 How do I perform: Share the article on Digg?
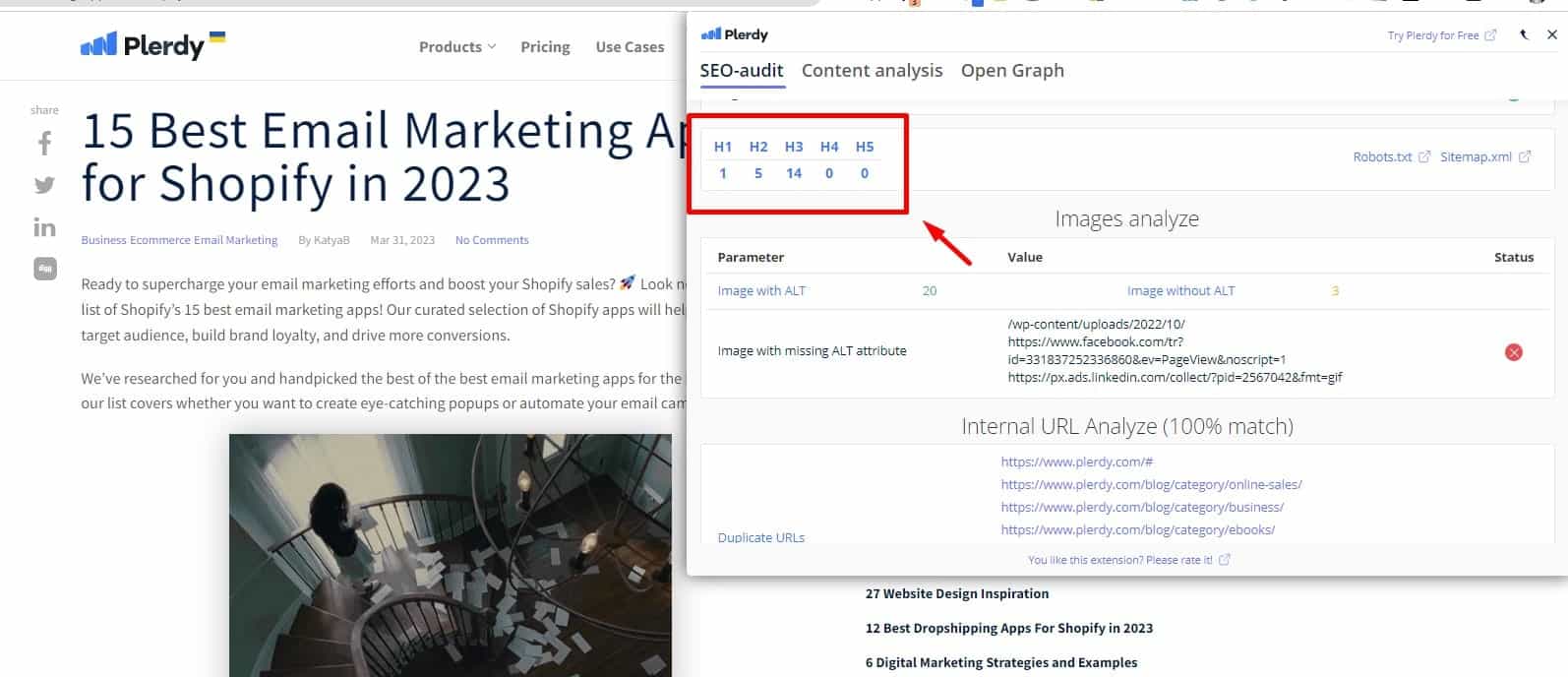pos(45,269)
